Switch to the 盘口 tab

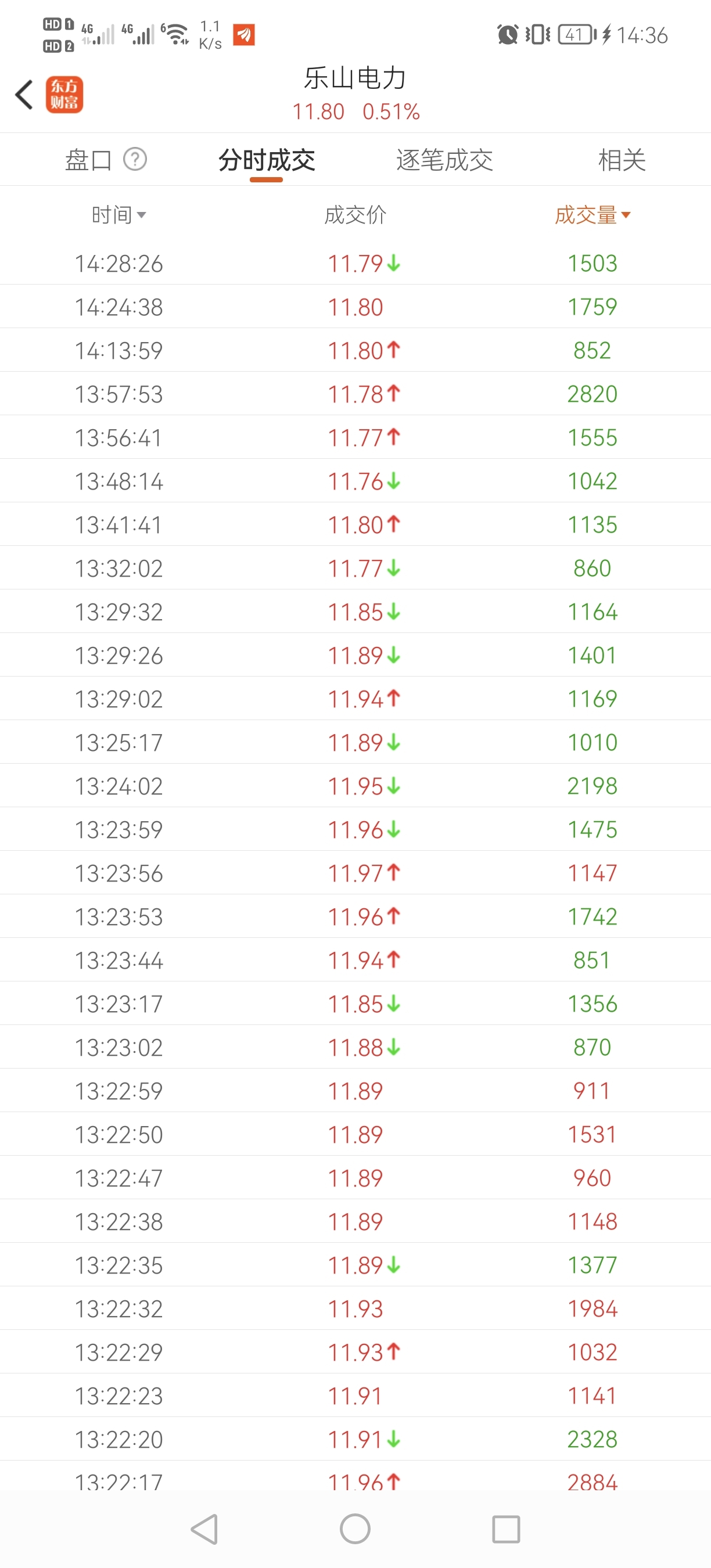click(x=88, y=160)
